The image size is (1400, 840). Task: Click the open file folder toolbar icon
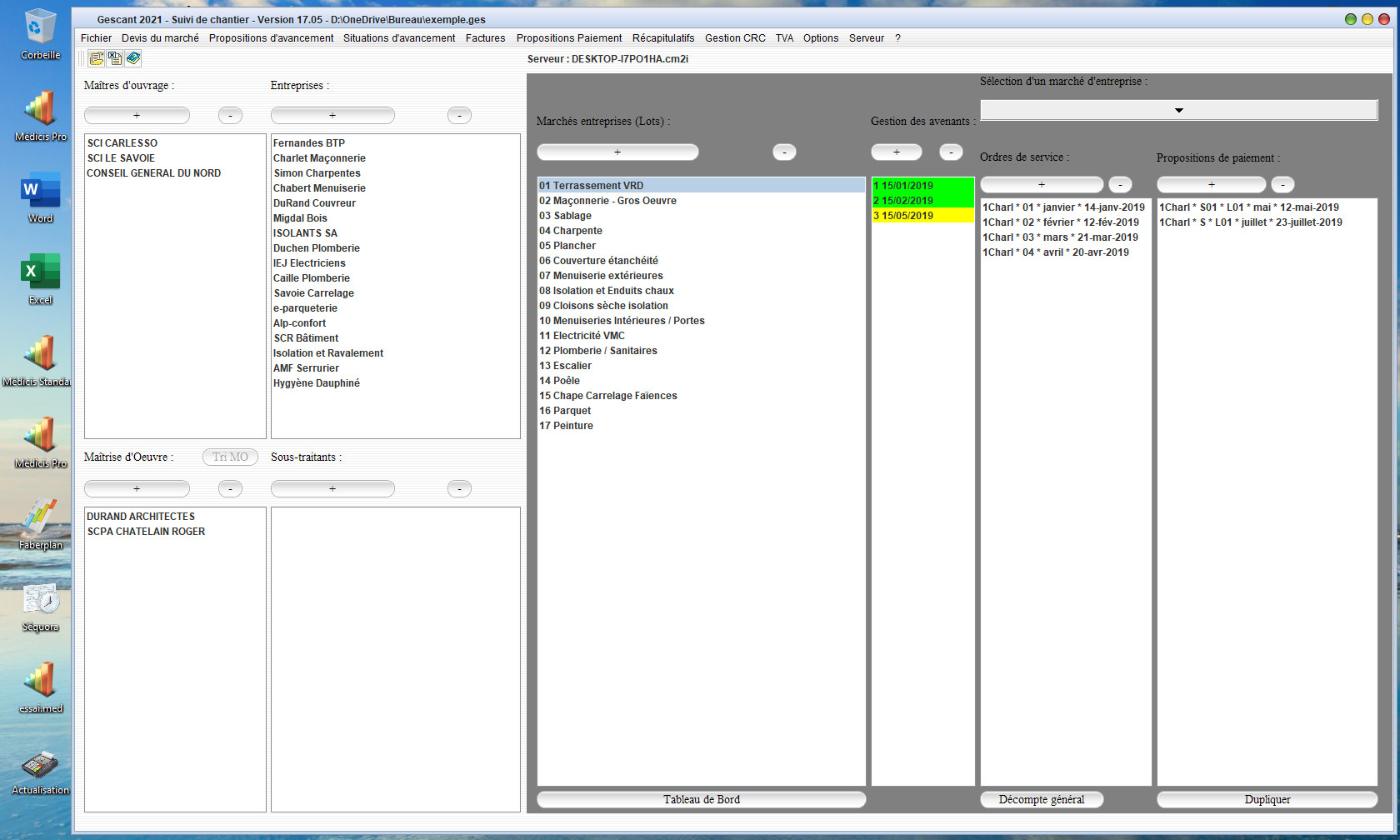[97, 58]
